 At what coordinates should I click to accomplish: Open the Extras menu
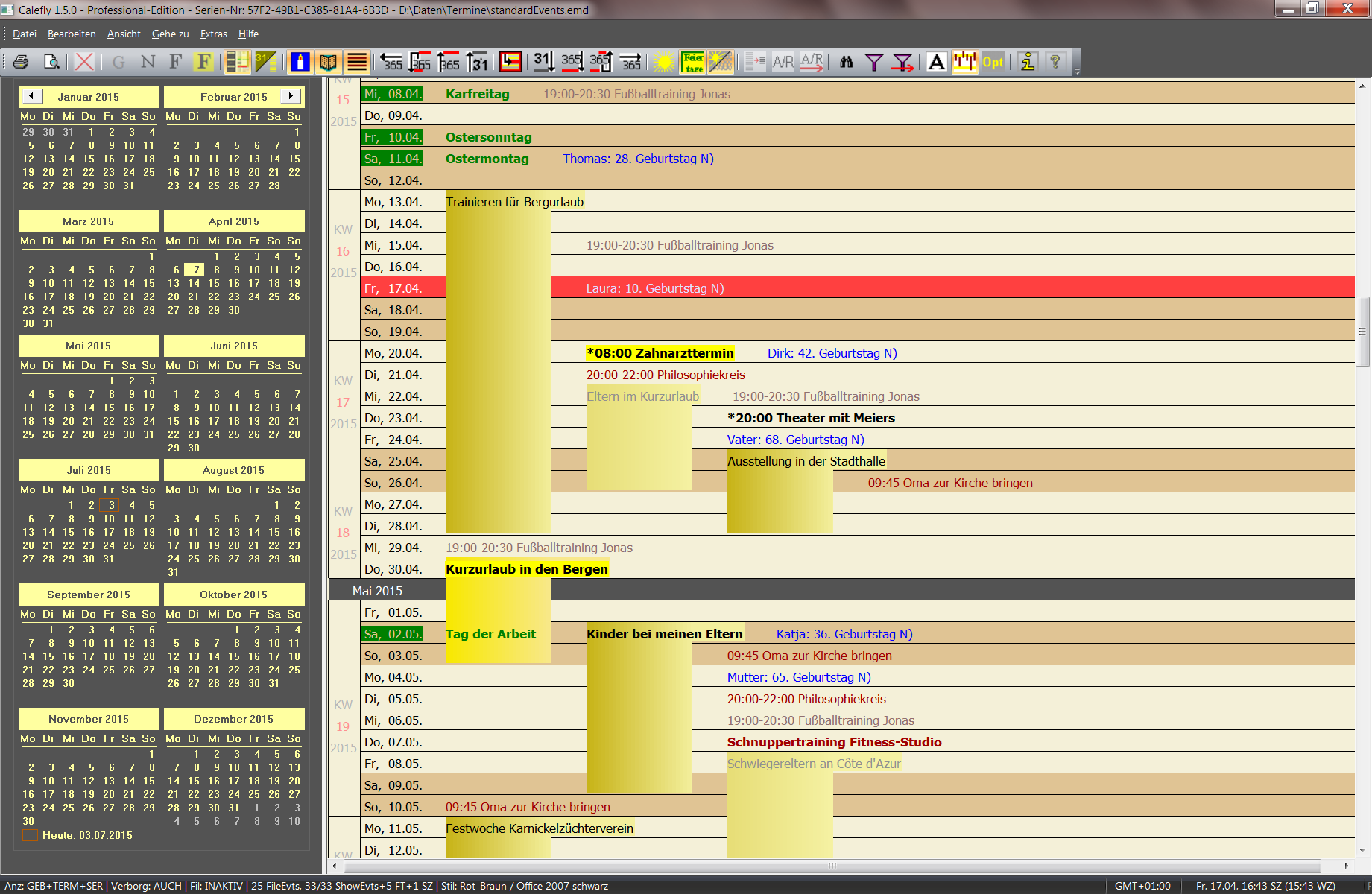[213, 34]
